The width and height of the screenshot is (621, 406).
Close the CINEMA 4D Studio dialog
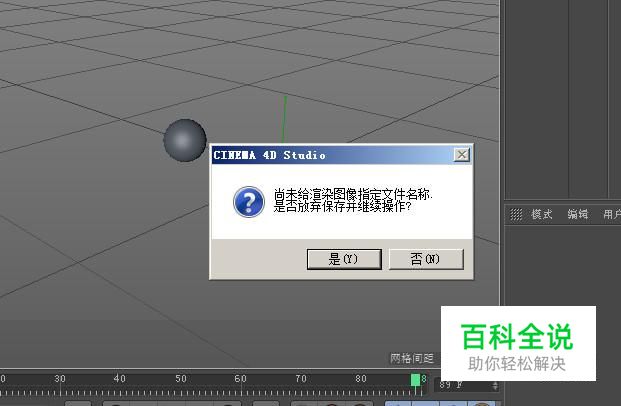point(462,155)
